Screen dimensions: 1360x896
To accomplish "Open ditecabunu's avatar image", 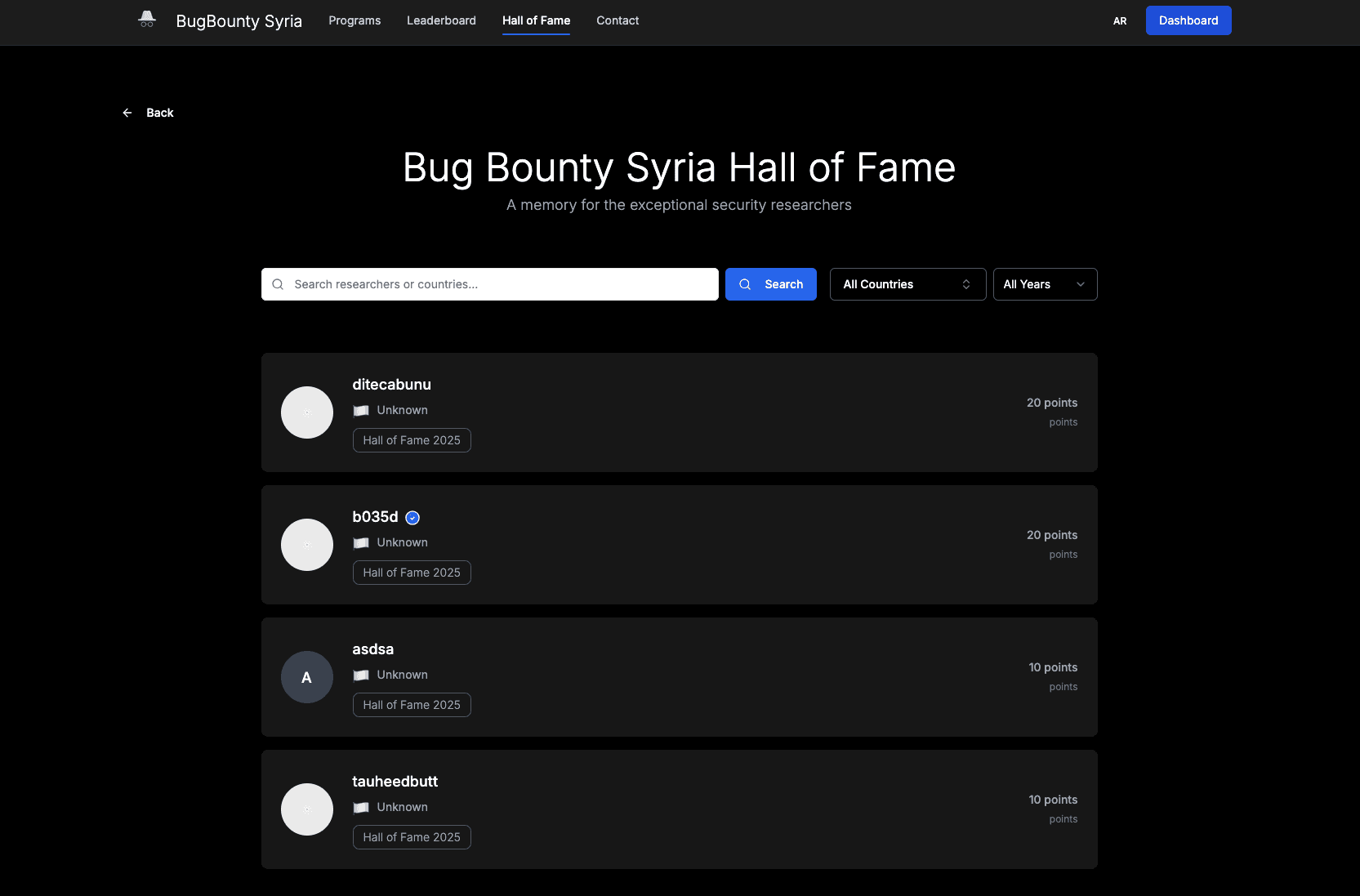I will pyautogui.click(x=307, y=412).
